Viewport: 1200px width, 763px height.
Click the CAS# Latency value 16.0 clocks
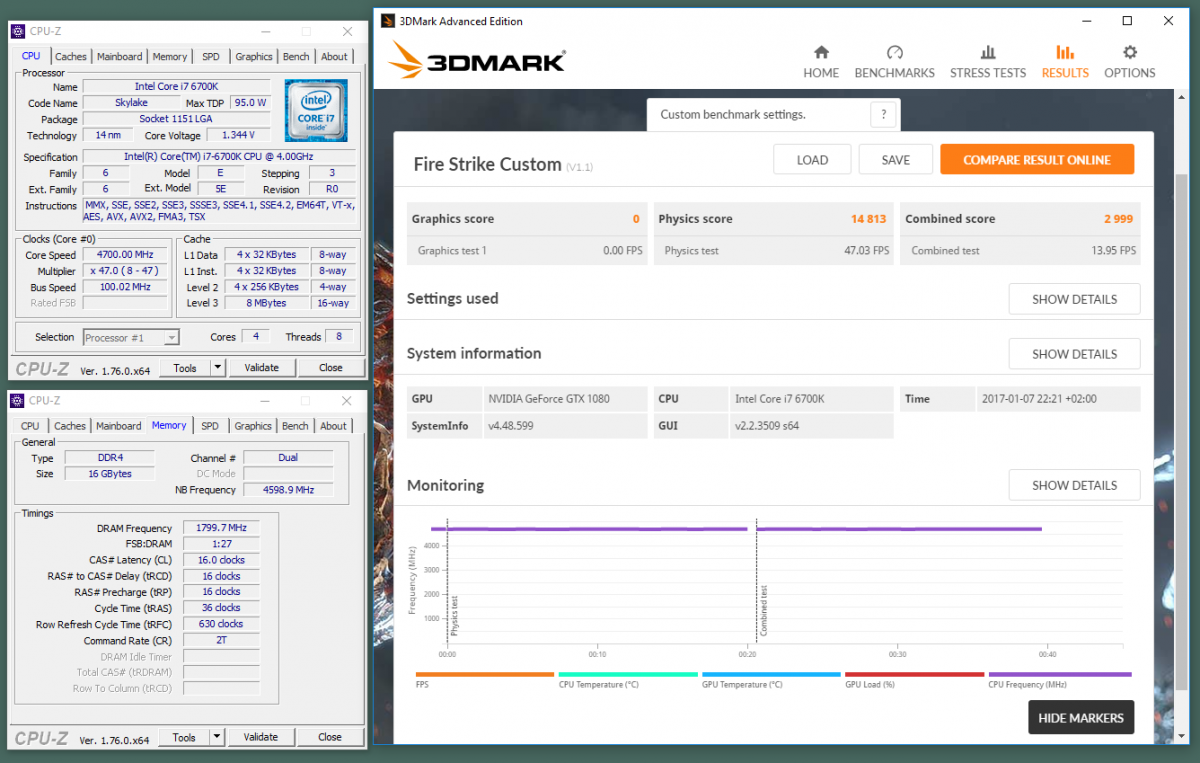coord(221,560)
